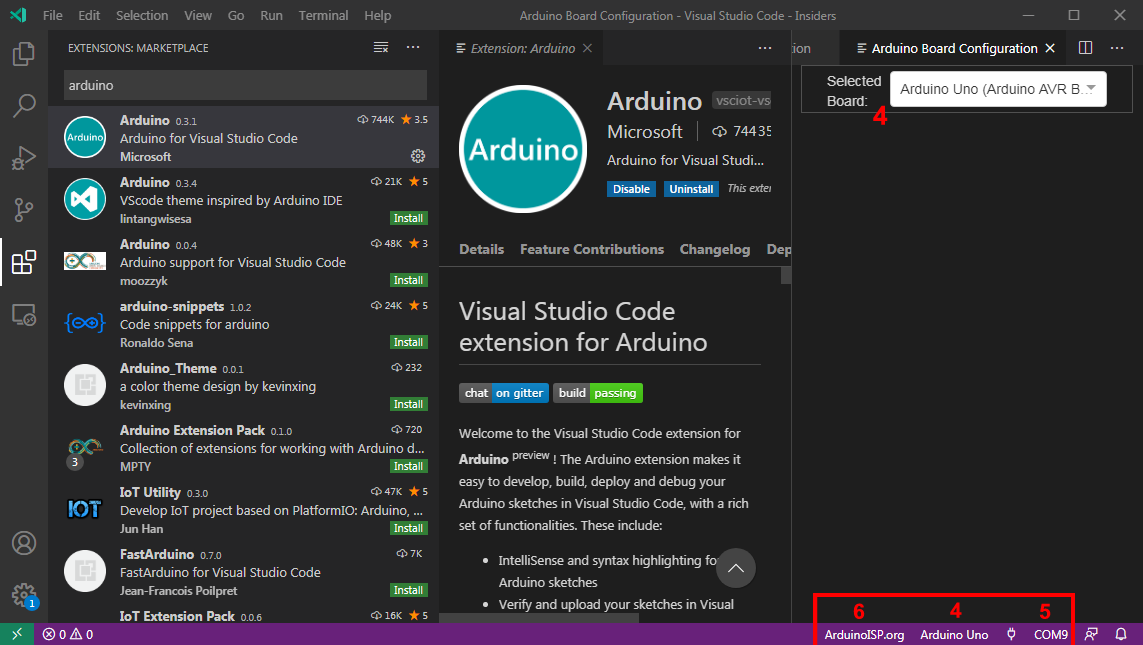Open the Extensions view More Actions menu
The image size is (1143, 645).
413,46
